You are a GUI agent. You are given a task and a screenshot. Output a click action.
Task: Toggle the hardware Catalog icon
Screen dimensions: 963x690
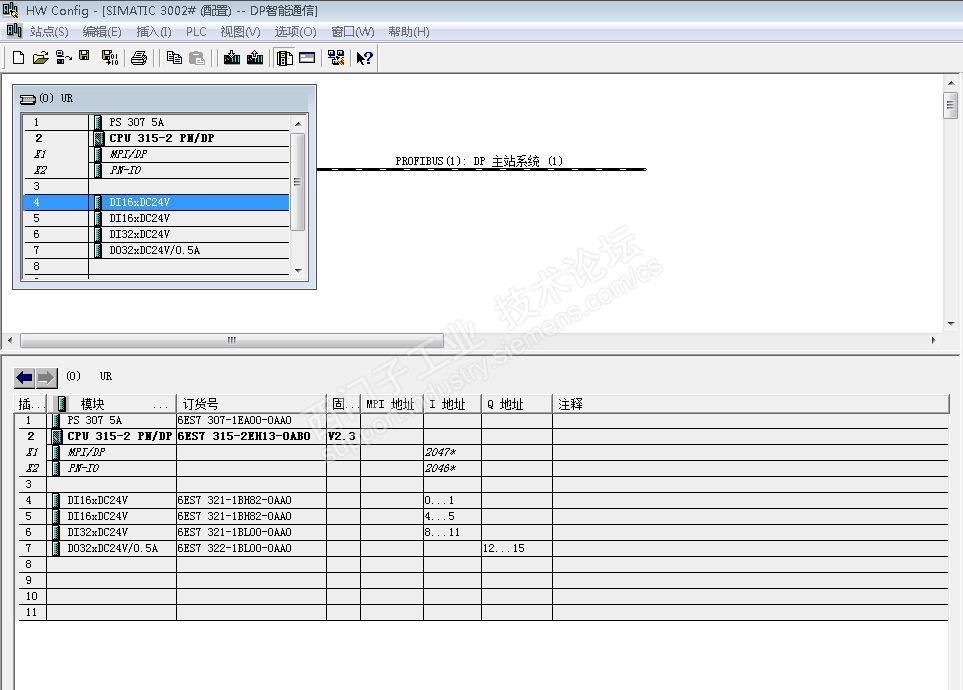click(x=284, y=58)
